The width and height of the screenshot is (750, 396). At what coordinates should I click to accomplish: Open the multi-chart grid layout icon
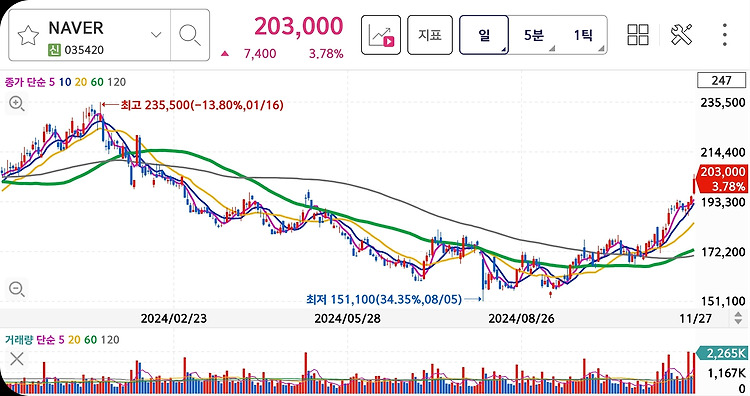pyautogui.click(x=638, y=34)
